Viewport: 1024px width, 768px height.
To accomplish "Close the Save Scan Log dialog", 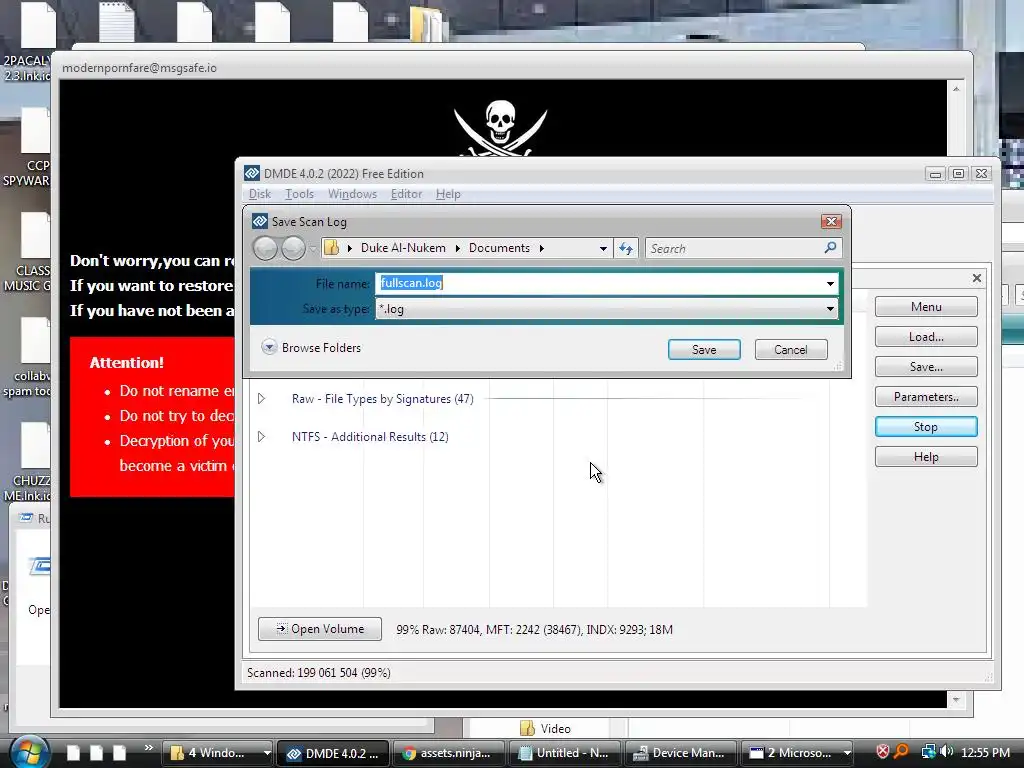I will tap(831, 221).
